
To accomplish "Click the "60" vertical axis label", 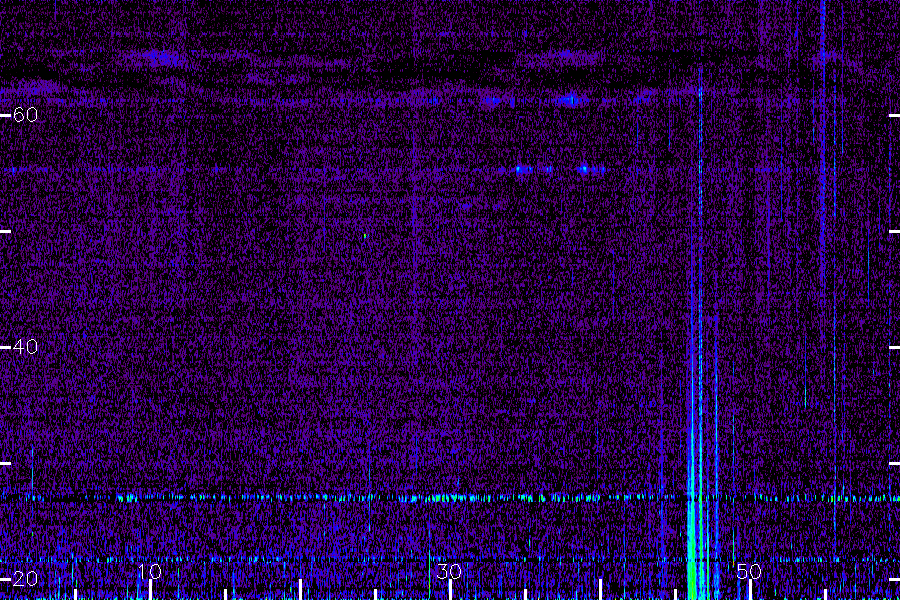I will pos(25,115).
